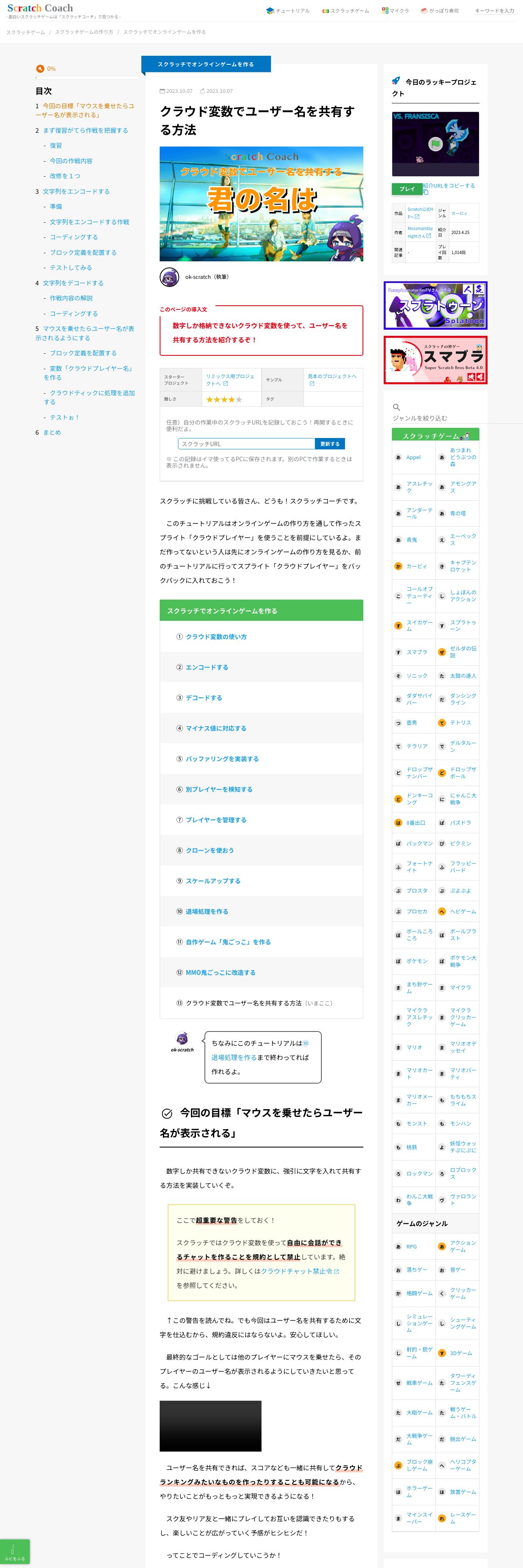Jump to TOC item まとめ

coord(52,432)
